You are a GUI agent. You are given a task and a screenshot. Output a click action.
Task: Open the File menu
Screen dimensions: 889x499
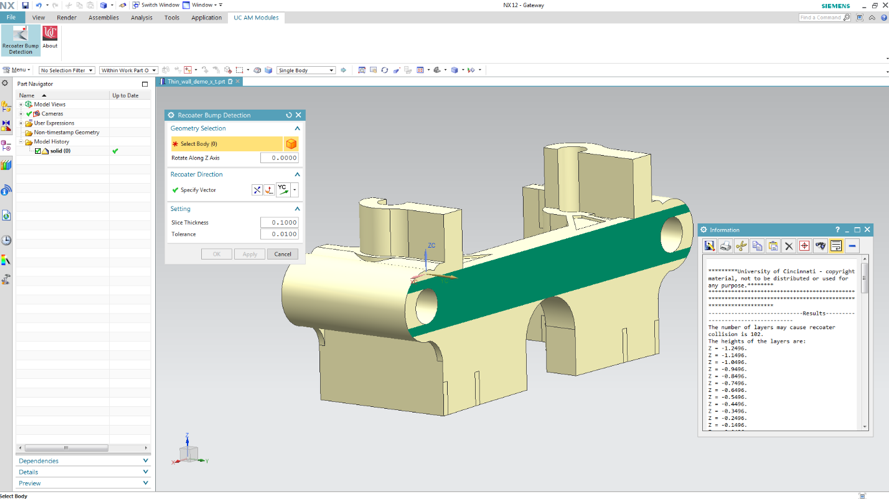(x=12, y=18)
